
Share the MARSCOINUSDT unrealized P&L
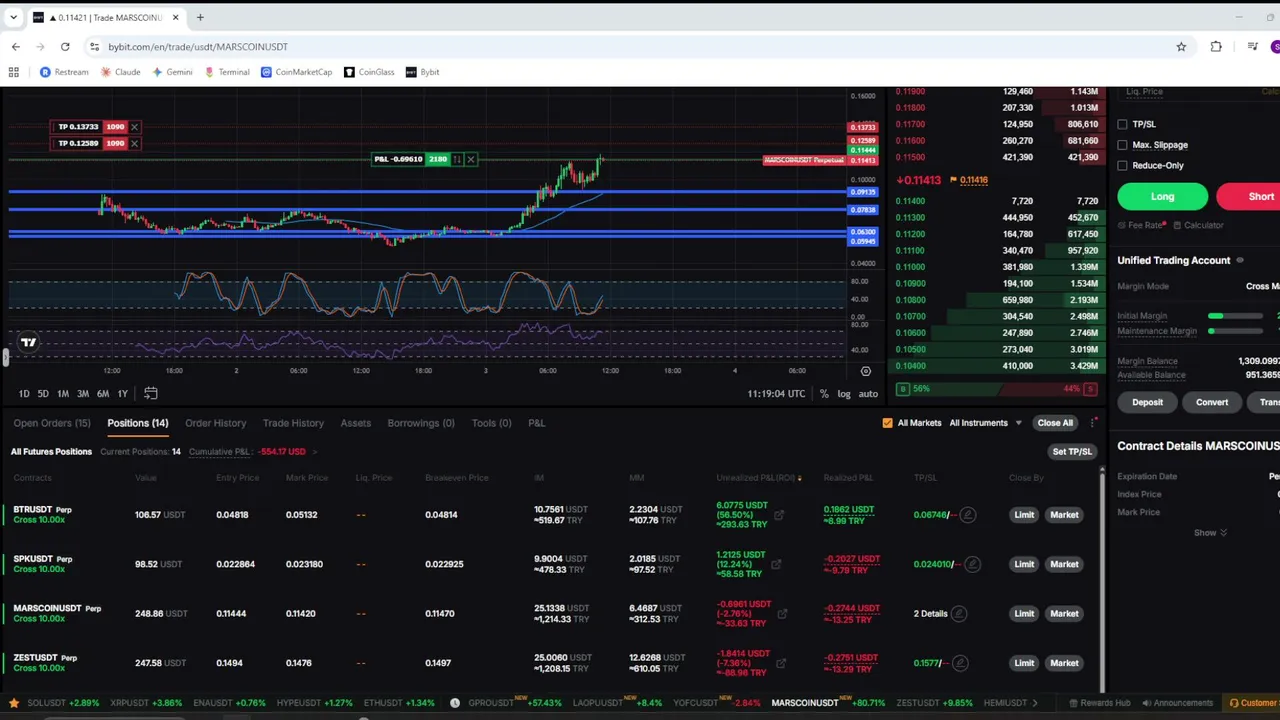(x=782, y=614)
